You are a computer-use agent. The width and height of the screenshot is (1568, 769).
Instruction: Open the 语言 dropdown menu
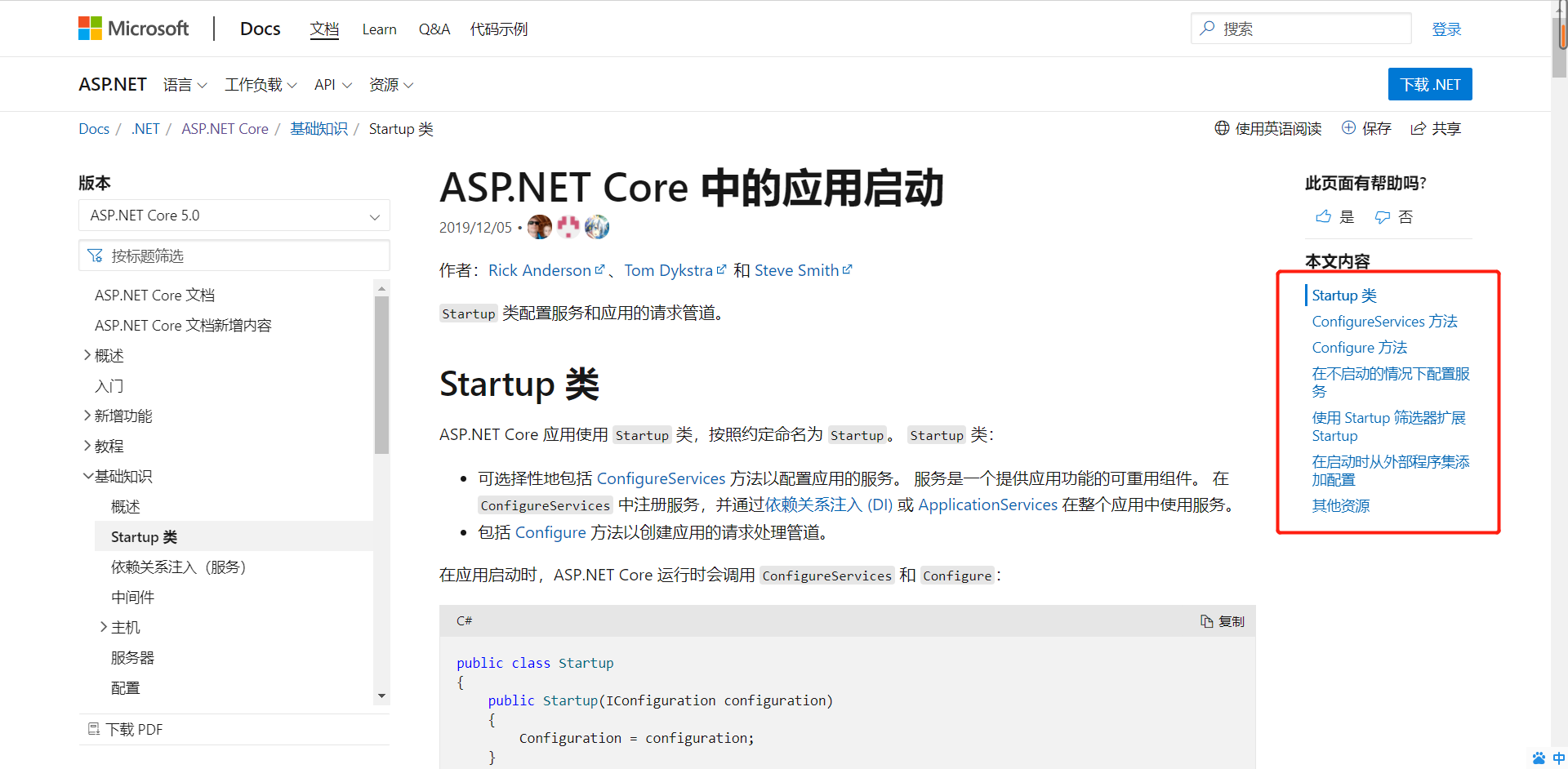pos(185,85)
